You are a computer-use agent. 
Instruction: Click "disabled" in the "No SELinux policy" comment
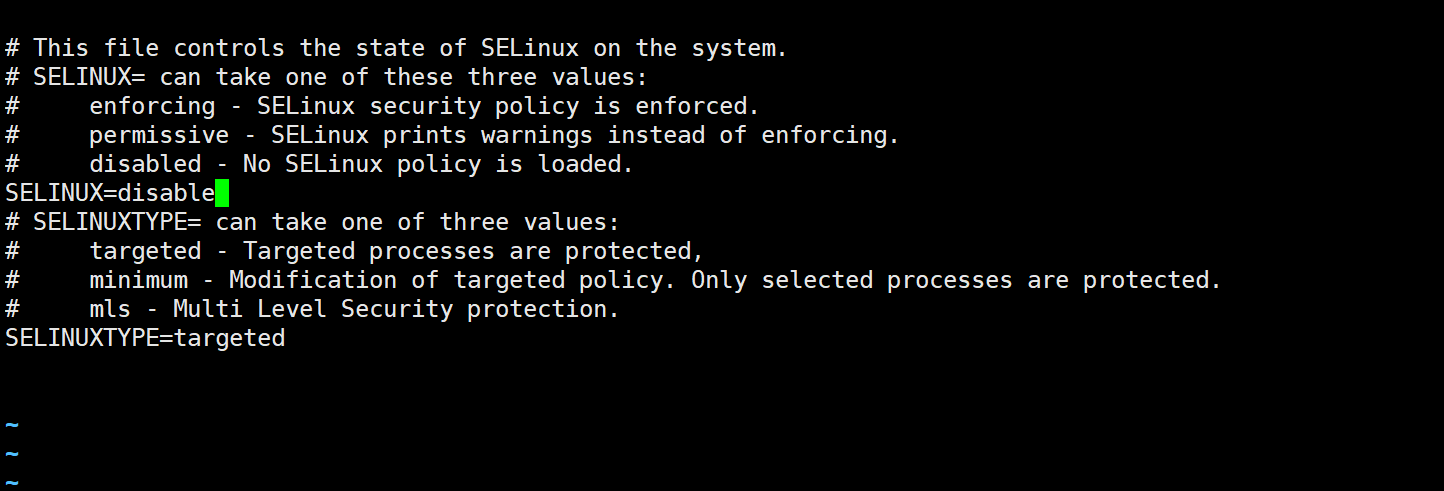[x=145, y=164]
